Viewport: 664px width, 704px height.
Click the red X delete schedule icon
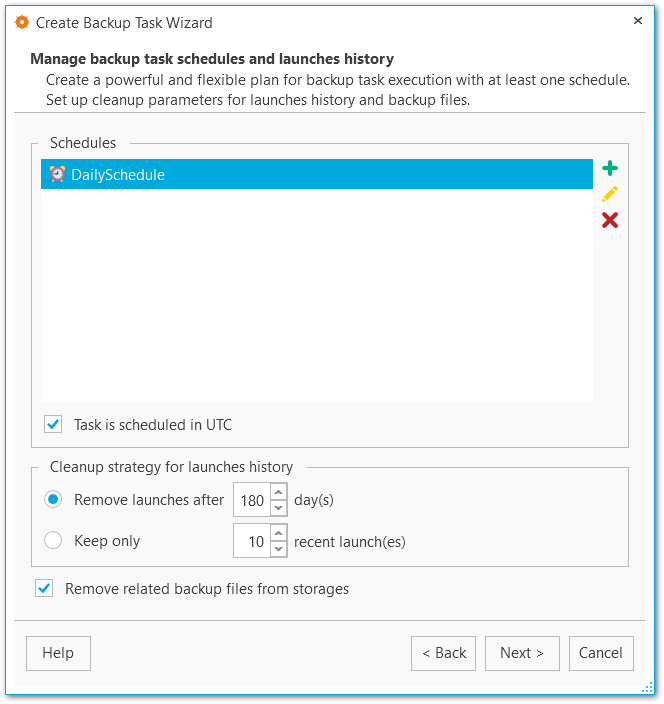[x=610, y=220]
